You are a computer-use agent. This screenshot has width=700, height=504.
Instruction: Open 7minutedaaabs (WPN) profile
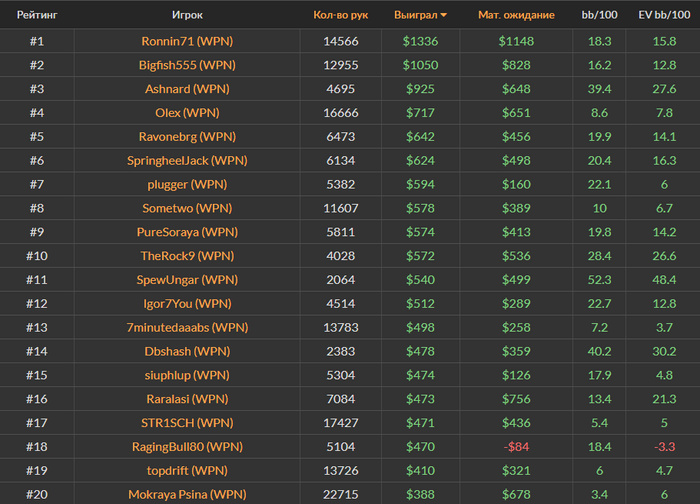(x=187, y=327)
